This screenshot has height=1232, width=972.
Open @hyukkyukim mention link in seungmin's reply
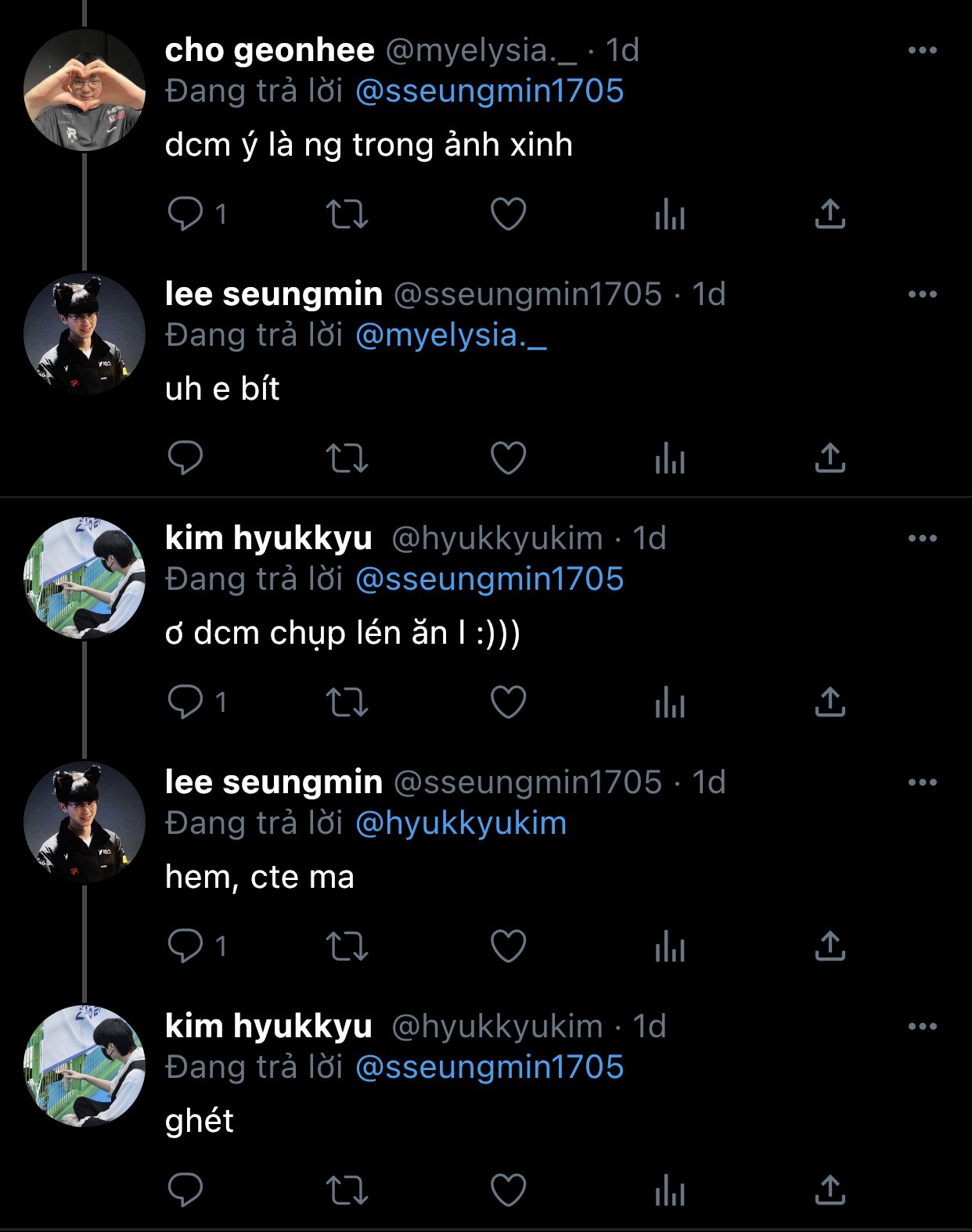tap(460, 824)
